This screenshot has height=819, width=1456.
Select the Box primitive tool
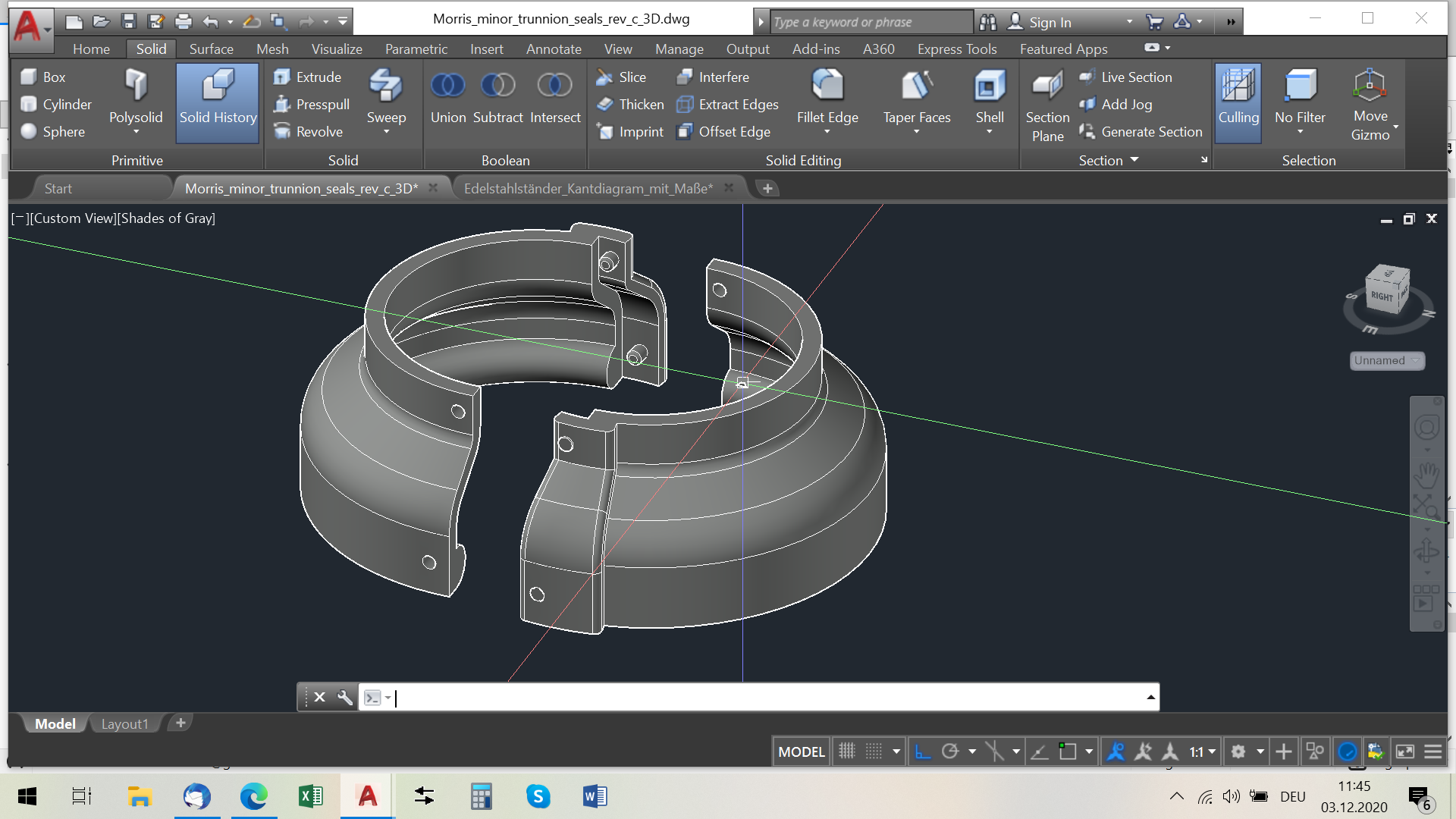coord(44,77)
